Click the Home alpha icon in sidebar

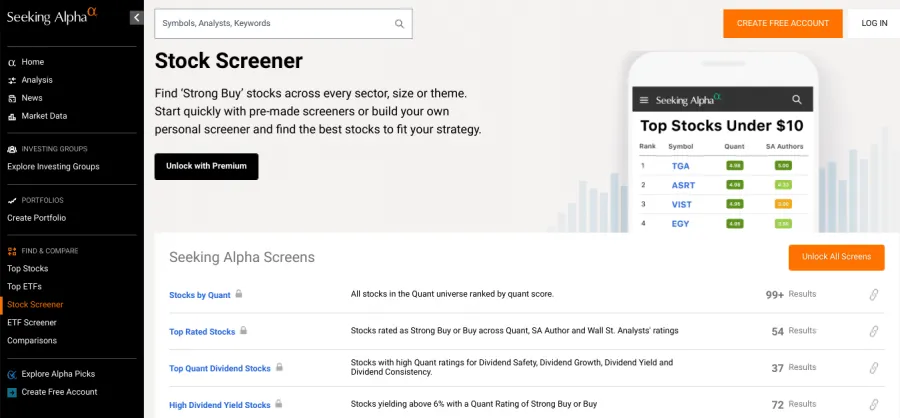pos(11,63)
